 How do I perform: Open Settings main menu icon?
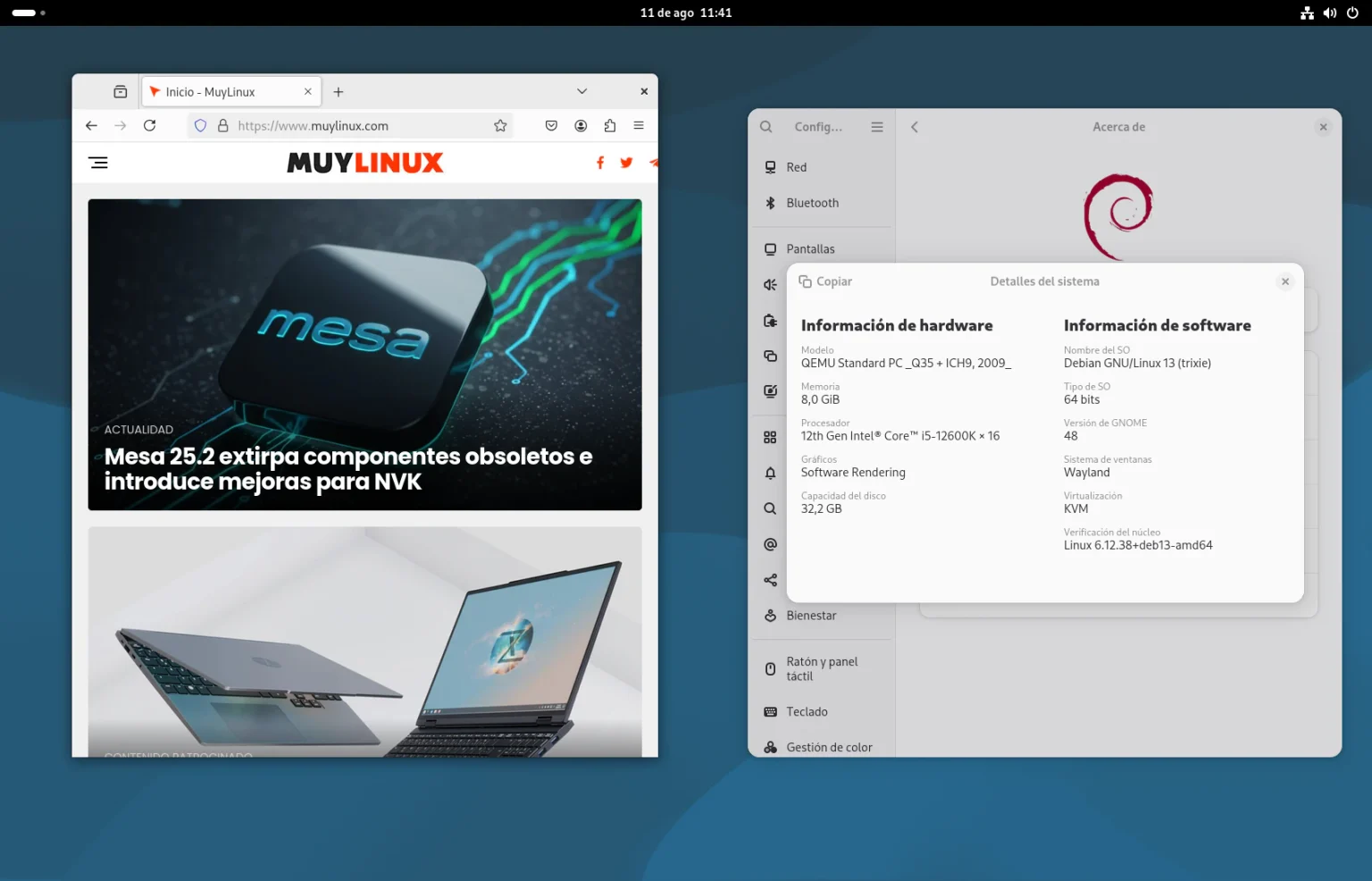877,127
